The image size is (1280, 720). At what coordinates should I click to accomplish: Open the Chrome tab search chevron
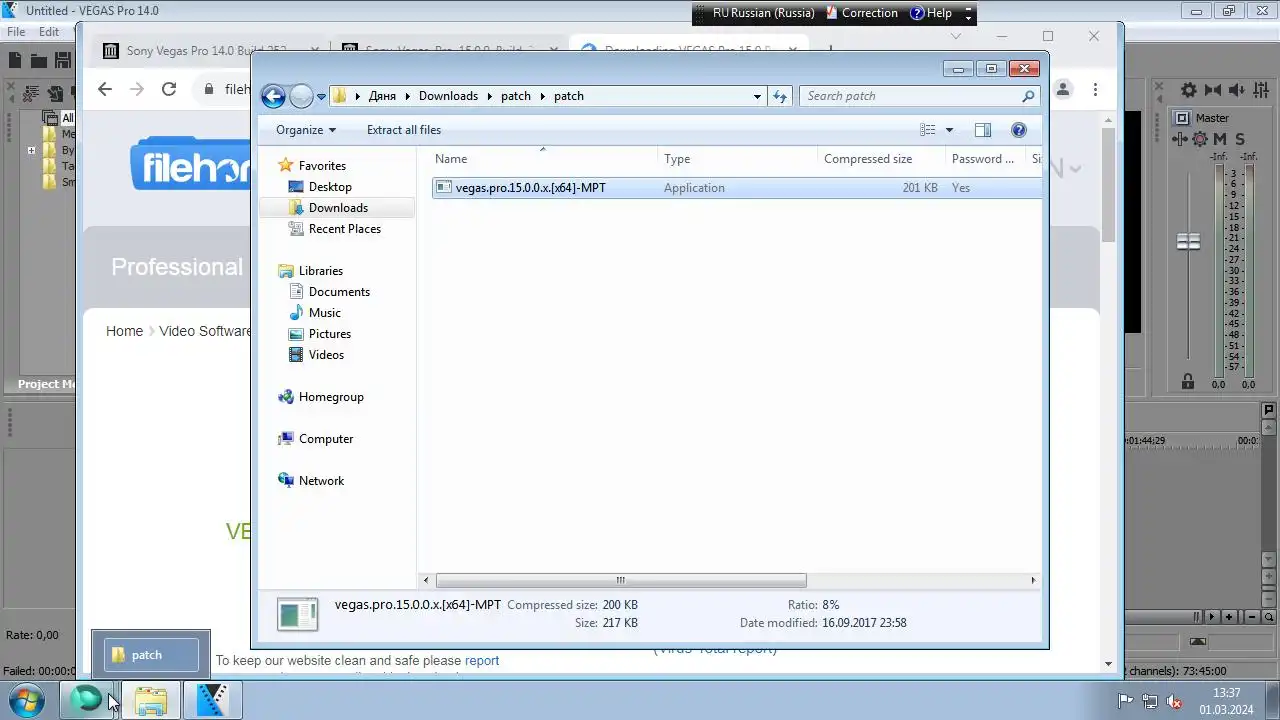(956, 36)
